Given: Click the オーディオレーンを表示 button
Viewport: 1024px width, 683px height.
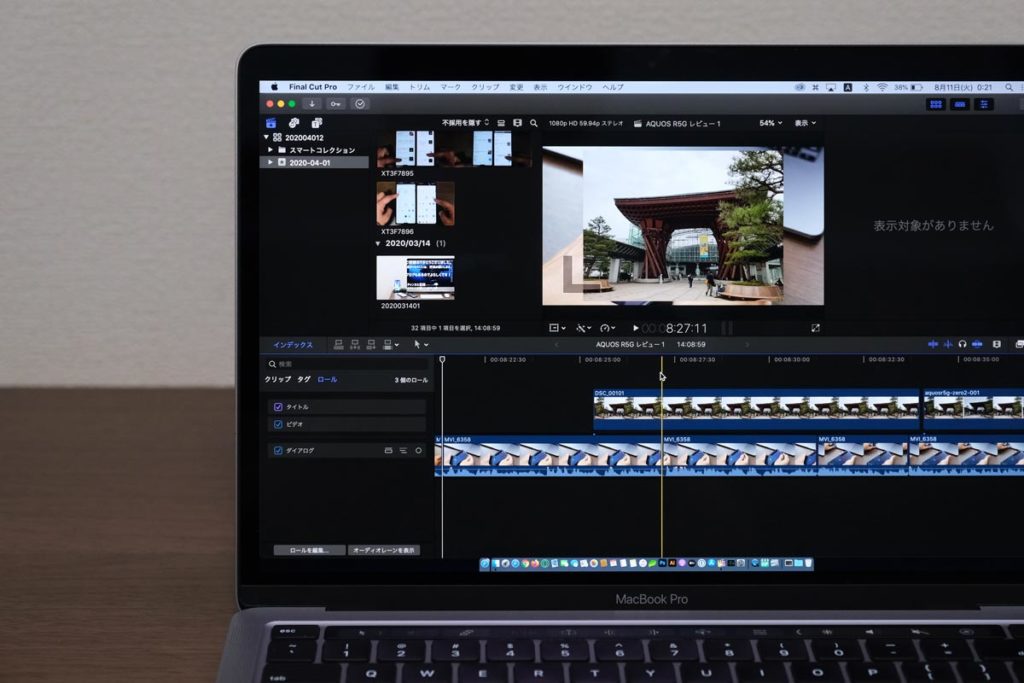Looking at the screenshot, I should [x=384, y=550].
